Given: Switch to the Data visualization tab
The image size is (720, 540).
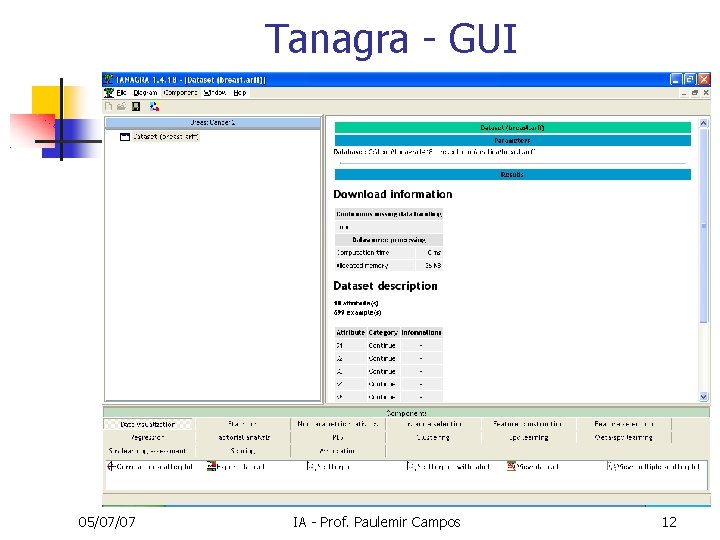Looking at the screenshot, I should click(x=148, y=424).
